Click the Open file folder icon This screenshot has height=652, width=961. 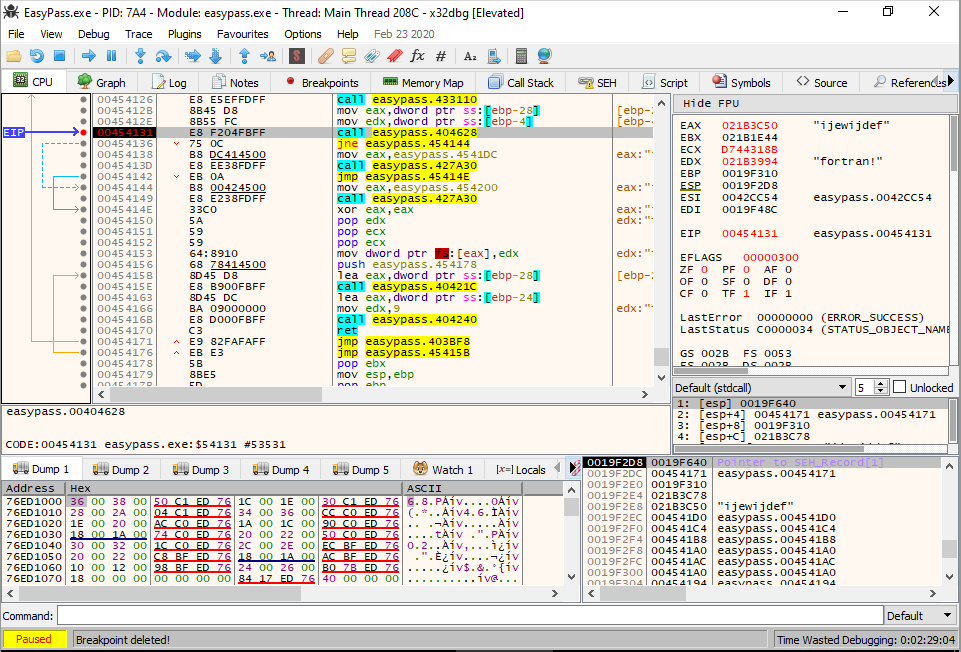[13, 56]
